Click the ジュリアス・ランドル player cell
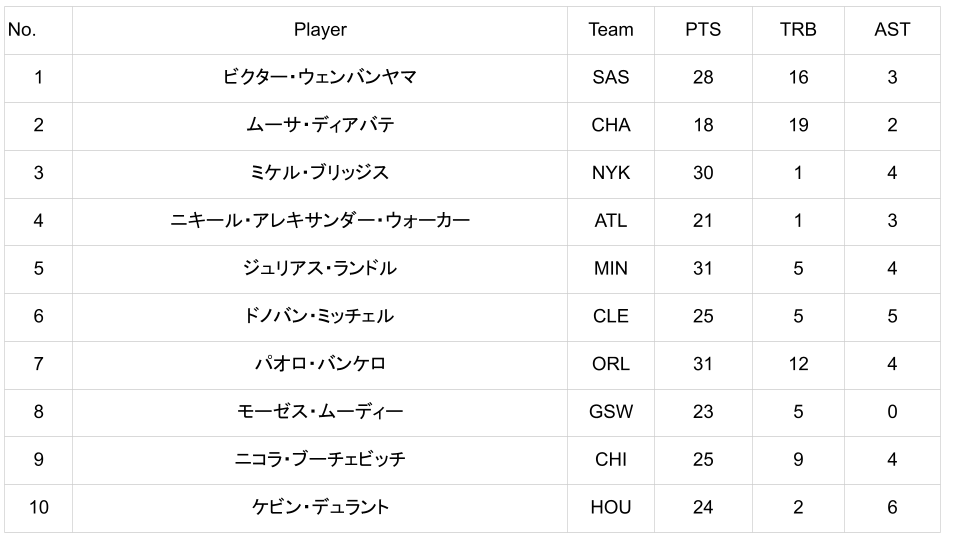 320,268
